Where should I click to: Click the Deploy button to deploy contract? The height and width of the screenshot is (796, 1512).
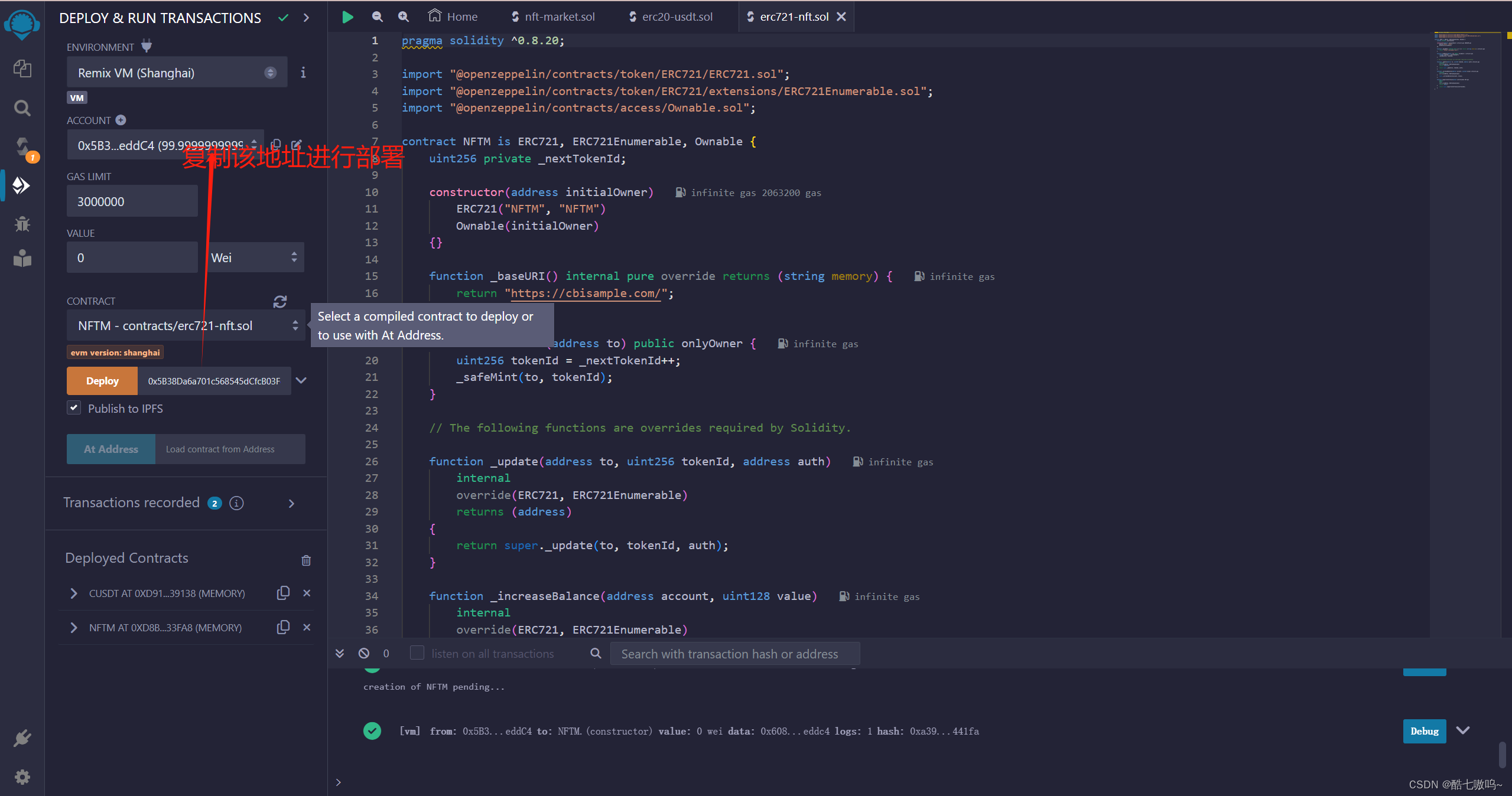tap(101, 381)
